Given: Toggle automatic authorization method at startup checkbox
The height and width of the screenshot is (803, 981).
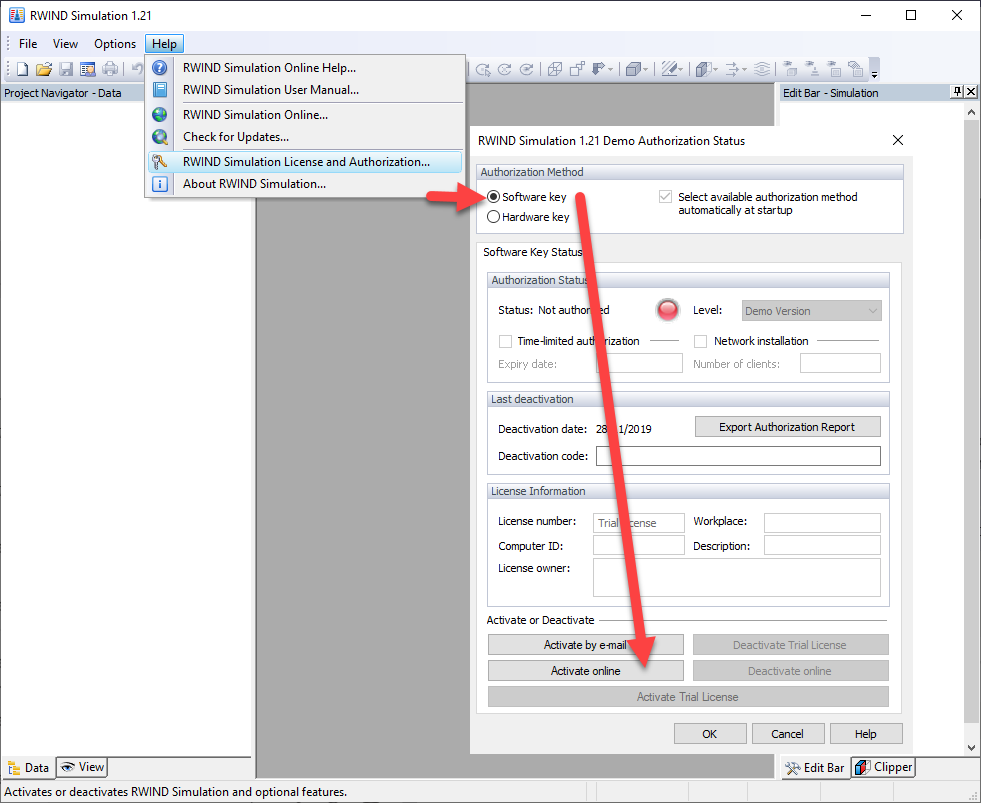Looking at the screenshot, I should pyautogui.click(x=665, y=197).
